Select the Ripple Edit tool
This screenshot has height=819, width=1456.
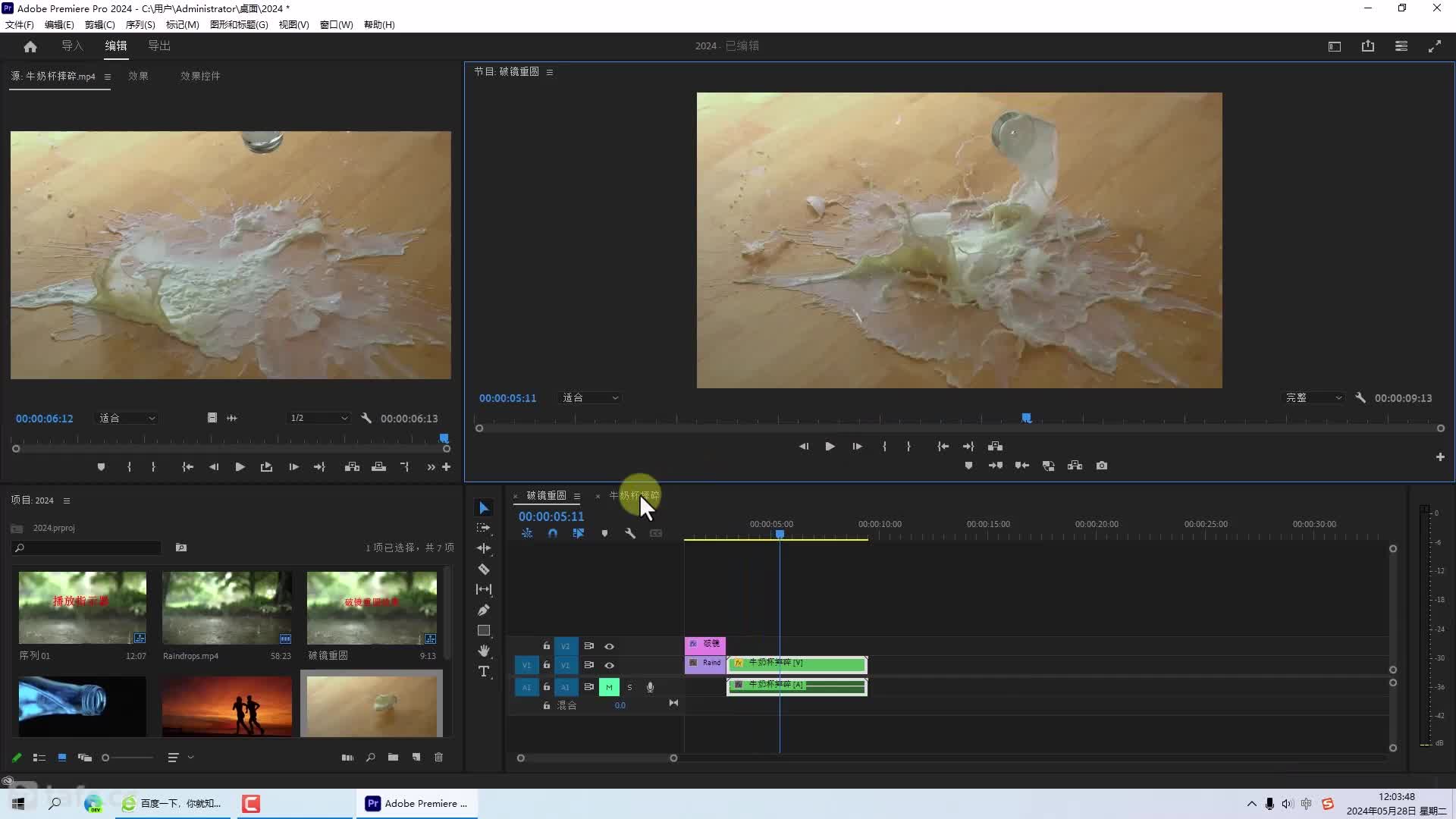pyautogui.click(x=484, y=548)
